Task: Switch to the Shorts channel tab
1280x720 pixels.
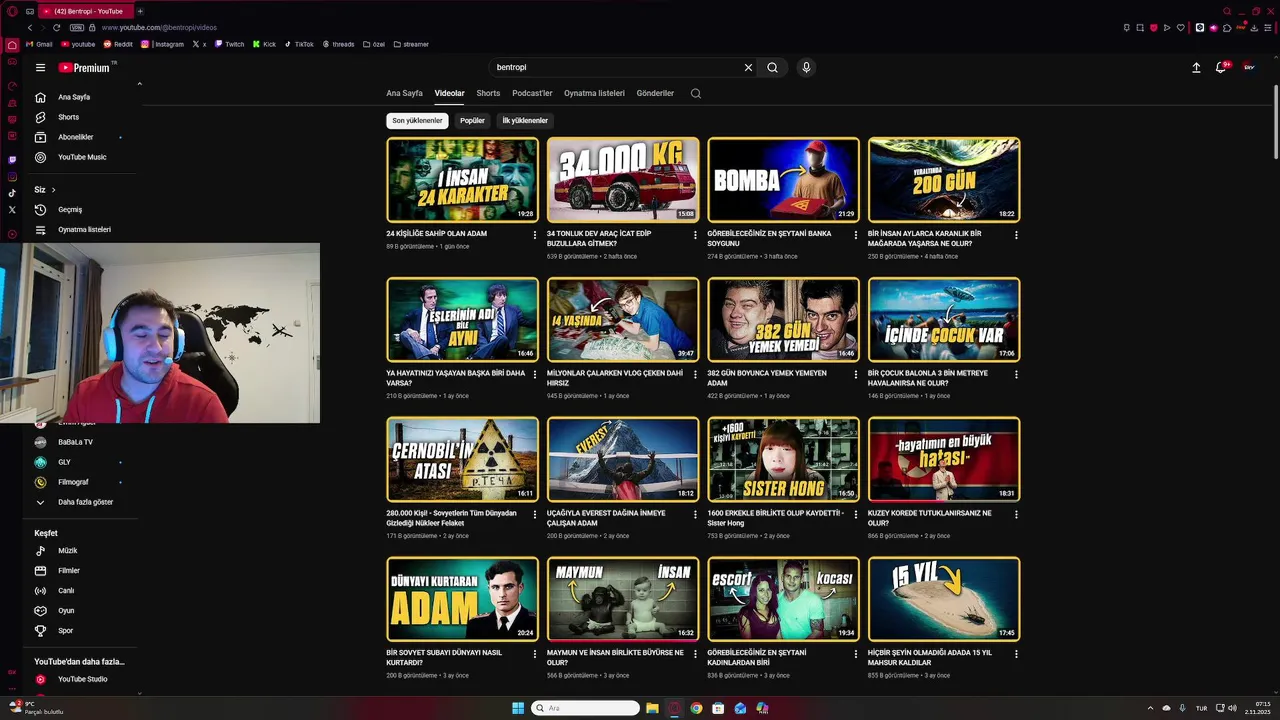Action: tap(488, 93)
